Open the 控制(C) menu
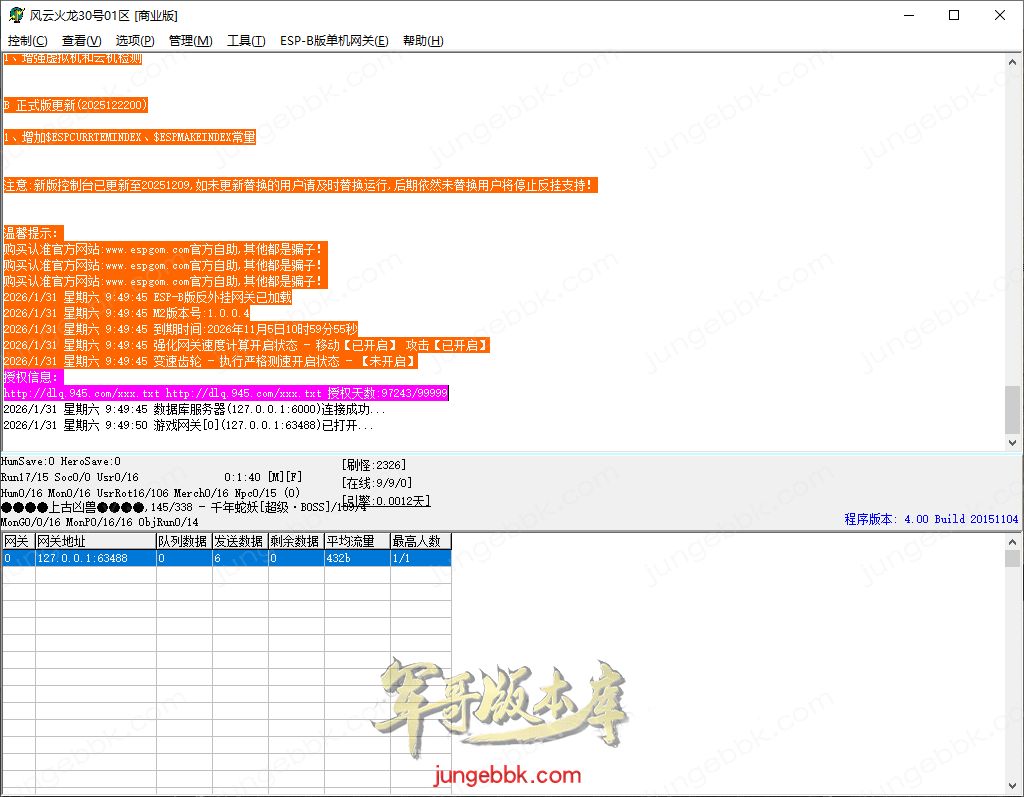Screen dimensions: 1024x797 [x=27, y=41]
